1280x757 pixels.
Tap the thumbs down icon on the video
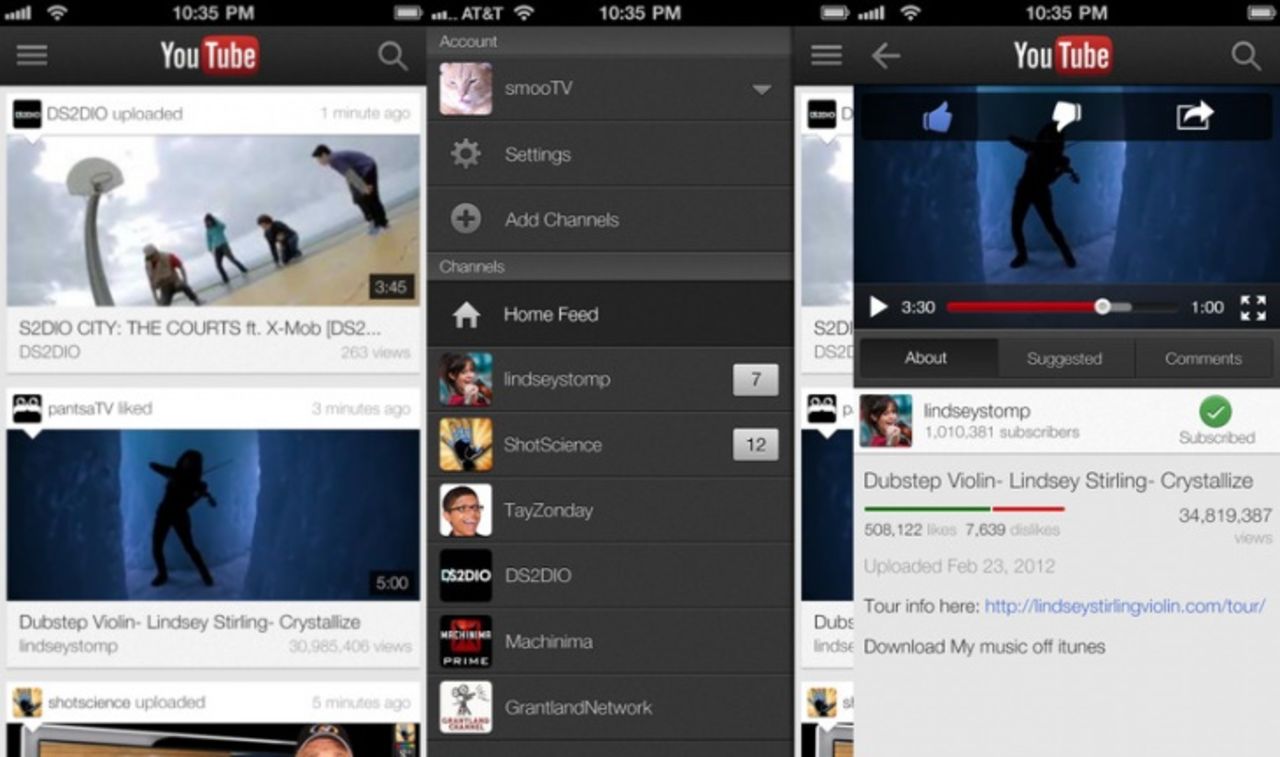1065,115
